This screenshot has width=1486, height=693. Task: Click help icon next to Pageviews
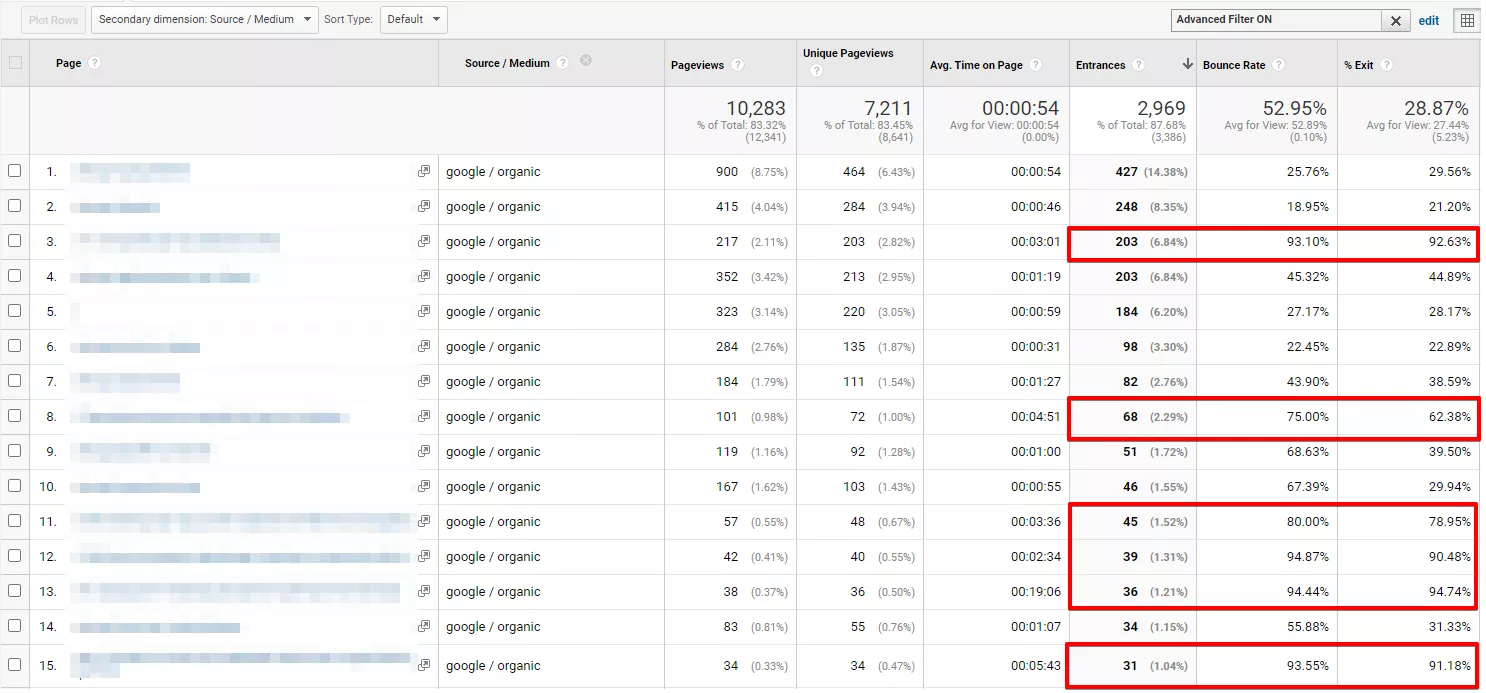(x=737, y=65)
